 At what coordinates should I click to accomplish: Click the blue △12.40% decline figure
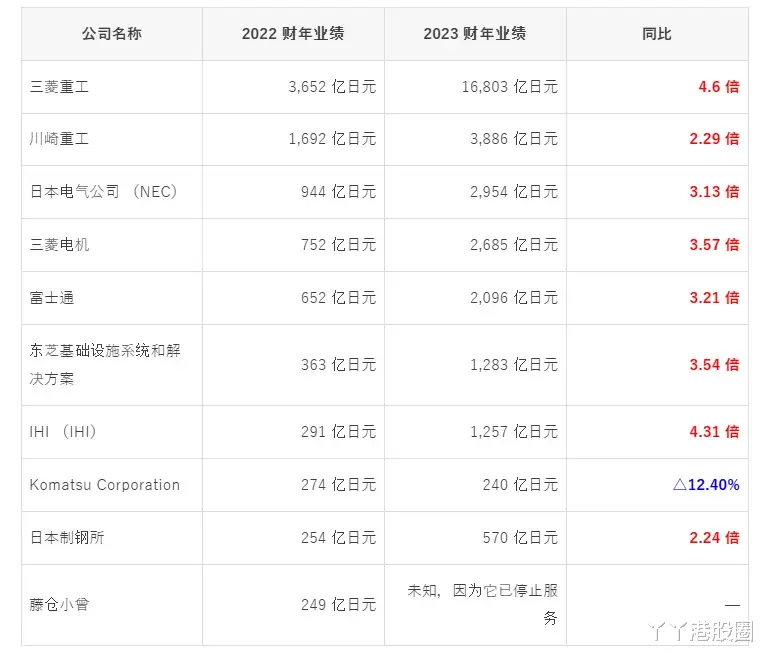[x=706, y=485]
